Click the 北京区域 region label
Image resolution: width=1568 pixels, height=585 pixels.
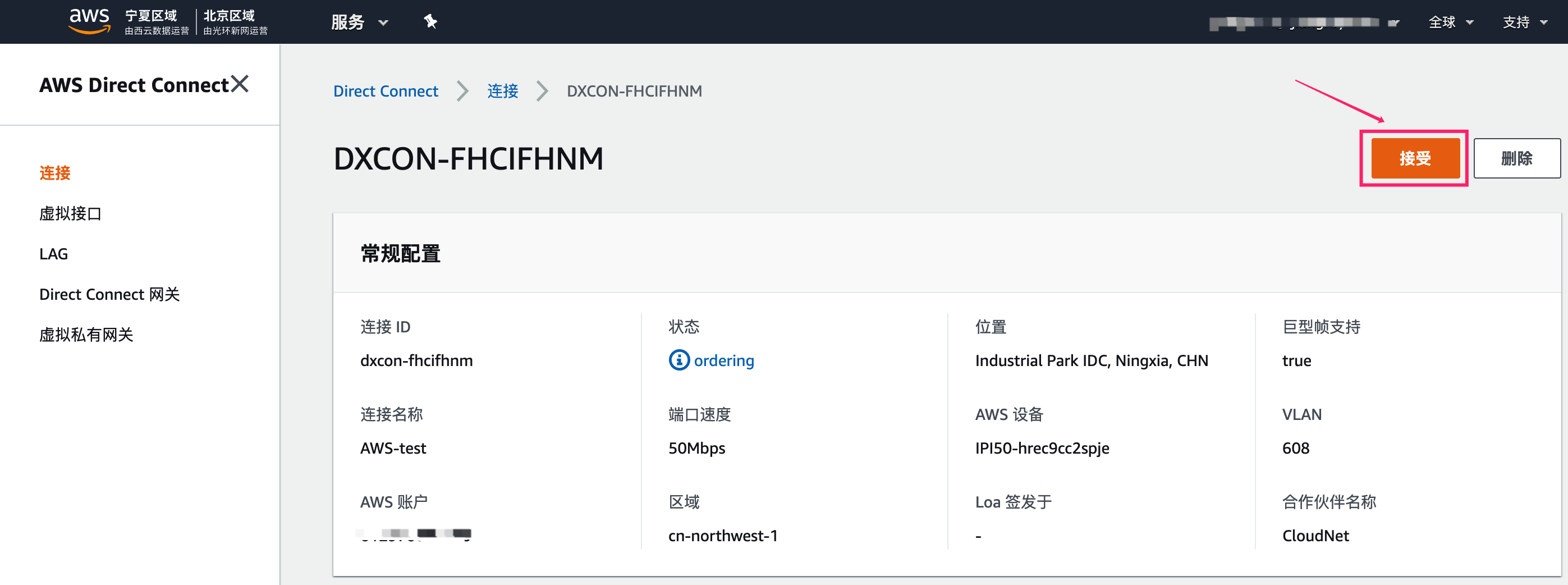tap(229, 15)
